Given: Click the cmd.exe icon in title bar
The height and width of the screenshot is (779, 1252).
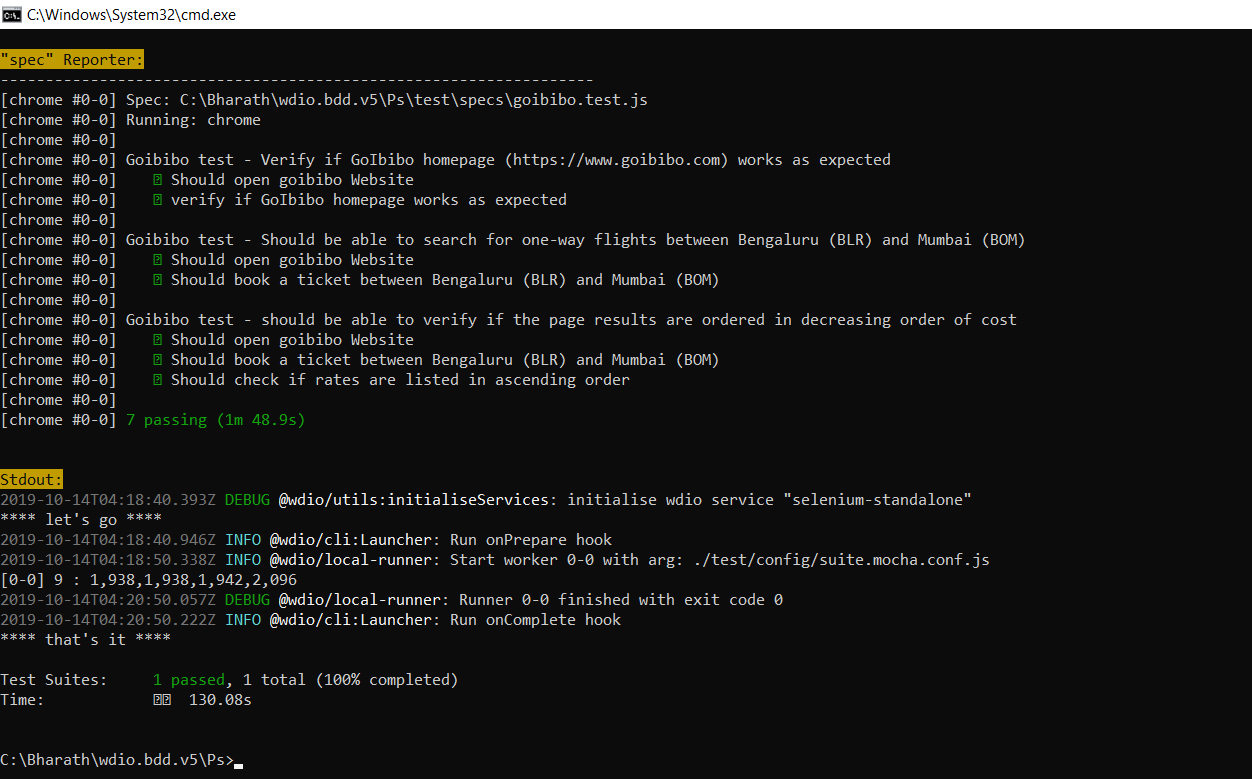Looking at the screenshot, I should pyautogui.click(x=11, y=14).
